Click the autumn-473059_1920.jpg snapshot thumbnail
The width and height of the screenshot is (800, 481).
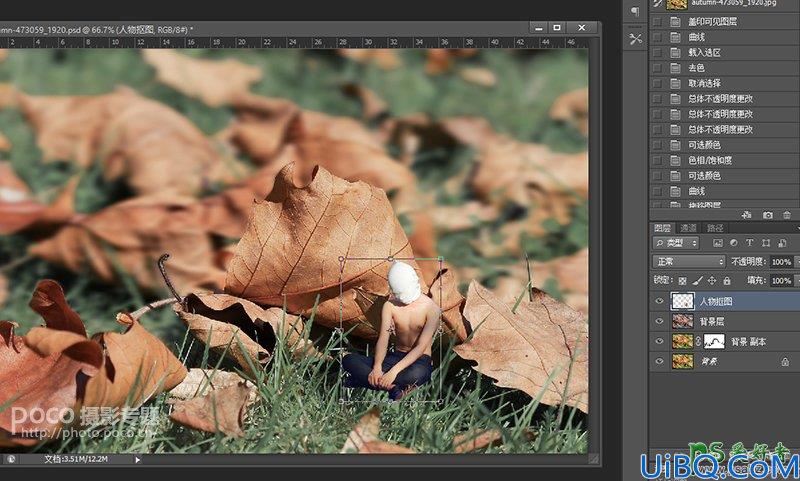click(x=677, y=4)
